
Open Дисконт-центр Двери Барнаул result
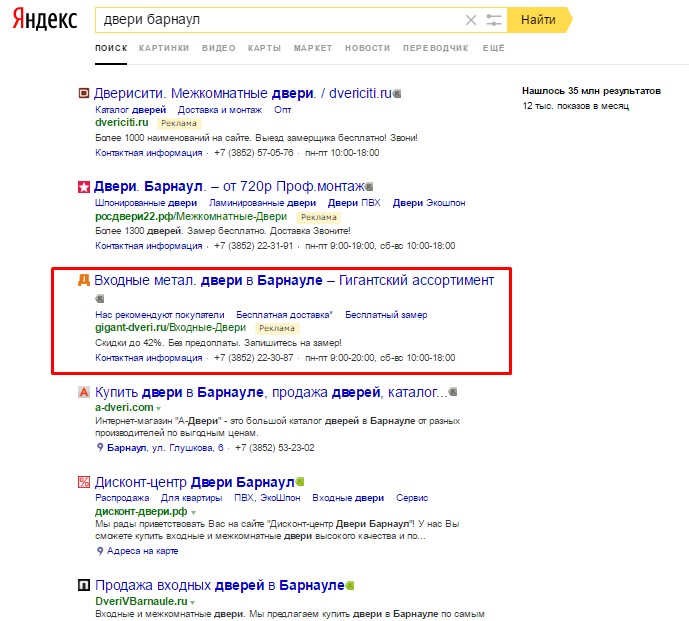pos(194,483)
